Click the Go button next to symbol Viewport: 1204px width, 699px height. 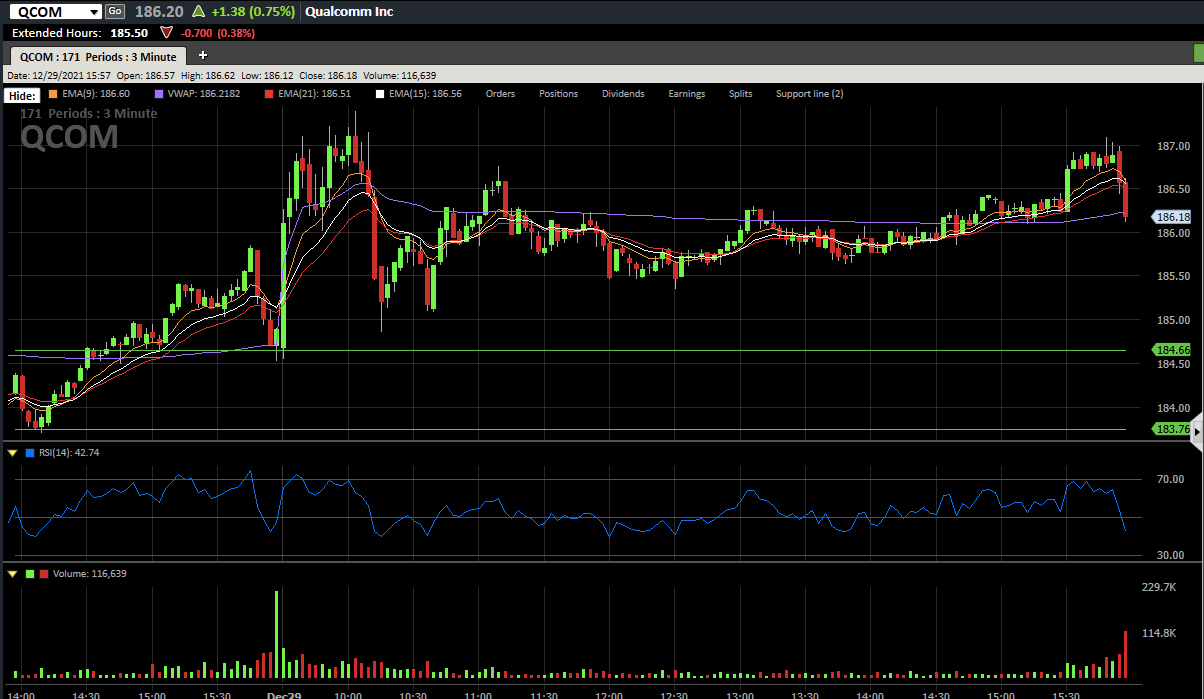[x=115, y=11]
